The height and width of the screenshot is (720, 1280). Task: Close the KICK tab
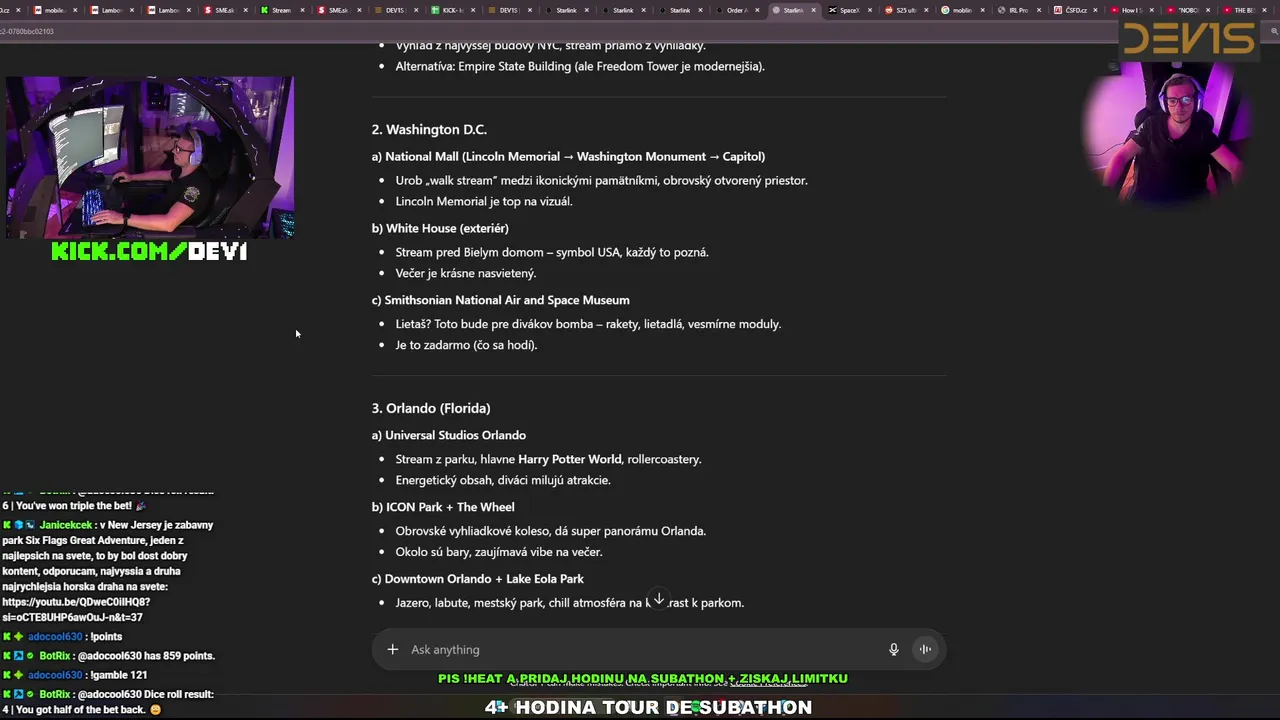point(472,10)
